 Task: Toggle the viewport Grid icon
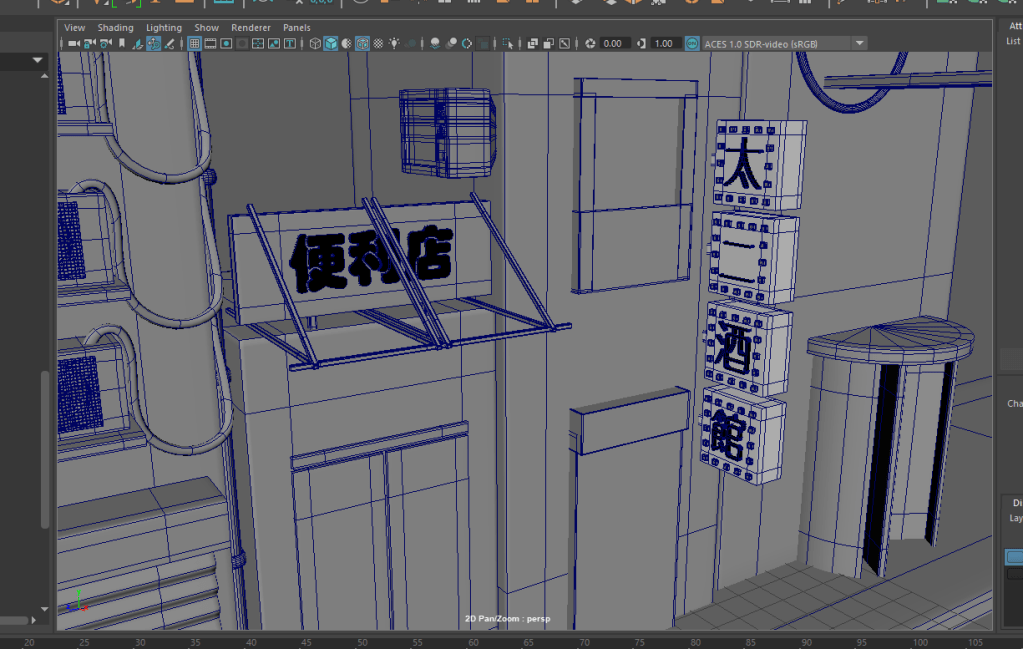tap(194, 44)
